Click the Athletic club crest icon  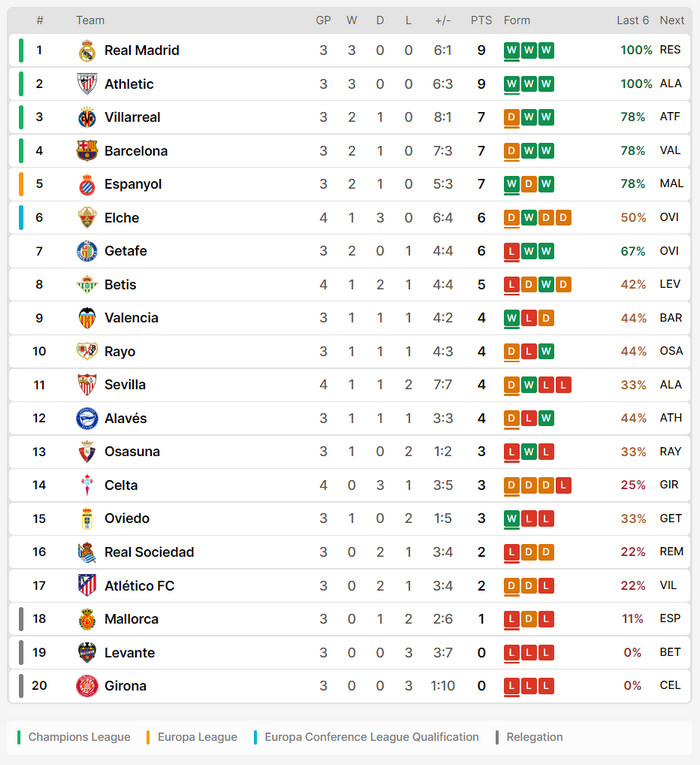(87, 84)
